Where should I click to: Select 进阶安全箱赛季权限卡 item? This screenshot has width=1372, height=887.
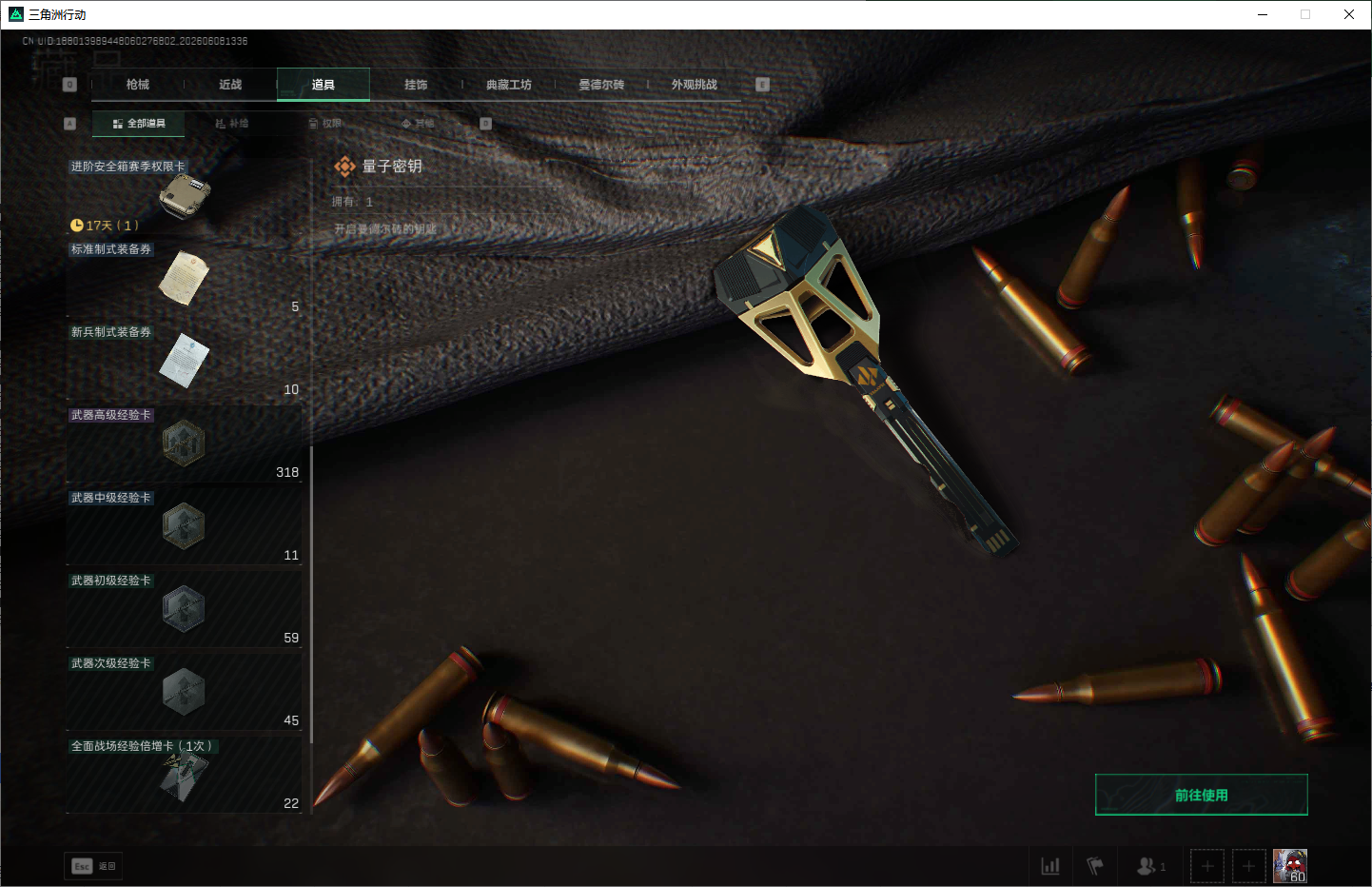pos(185,195)
